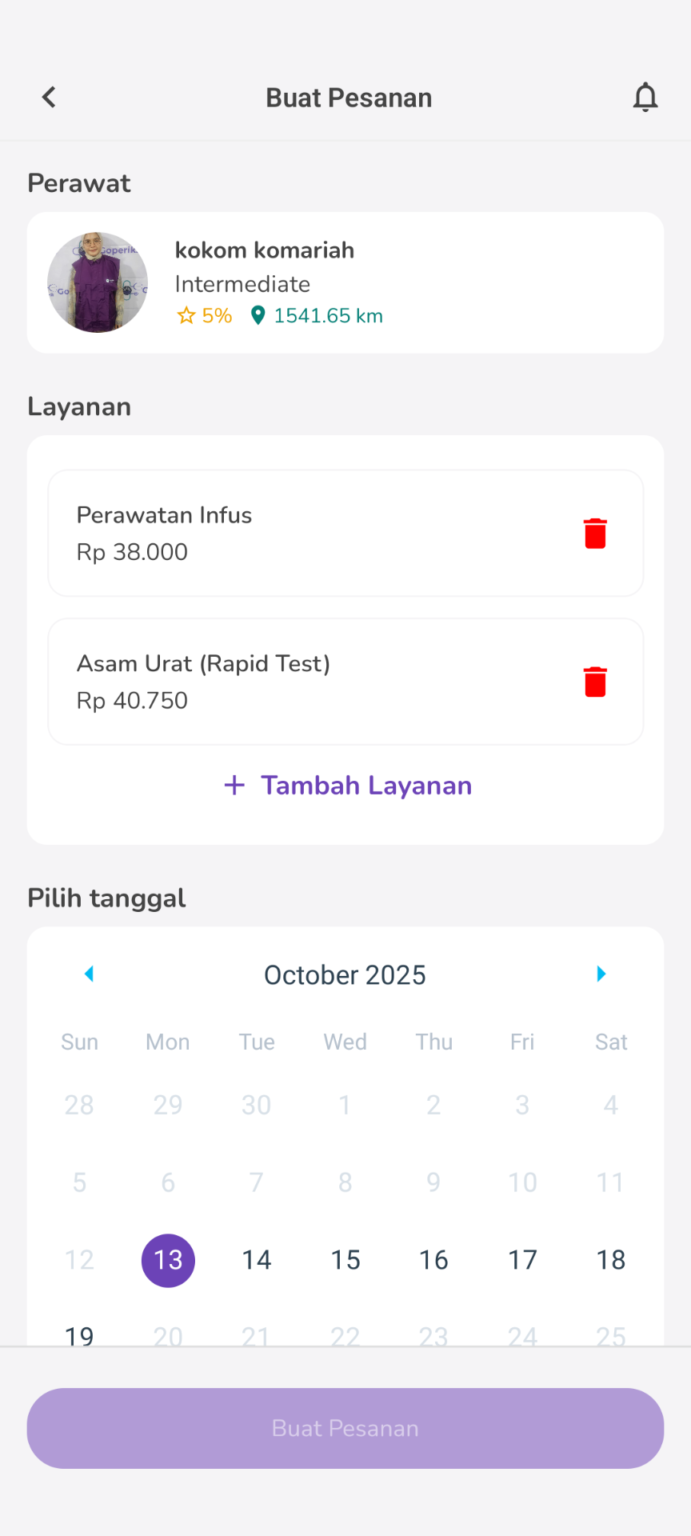Select October 13 on calendar
691x1536 pixels.
point(168,1260)
